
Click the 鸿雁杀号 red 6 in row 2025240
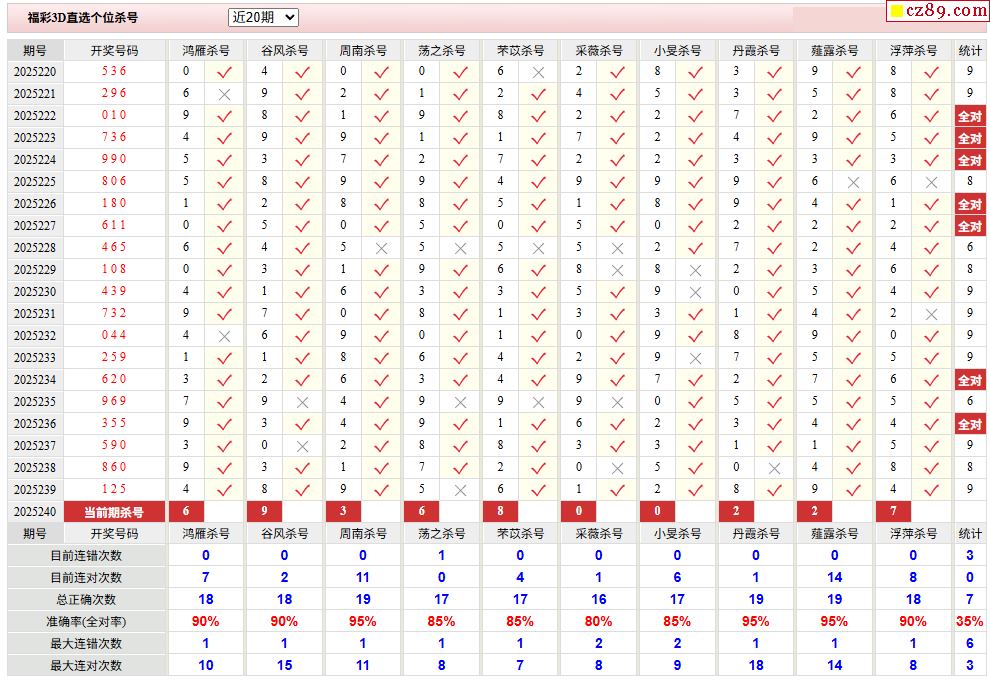point(186,511)
